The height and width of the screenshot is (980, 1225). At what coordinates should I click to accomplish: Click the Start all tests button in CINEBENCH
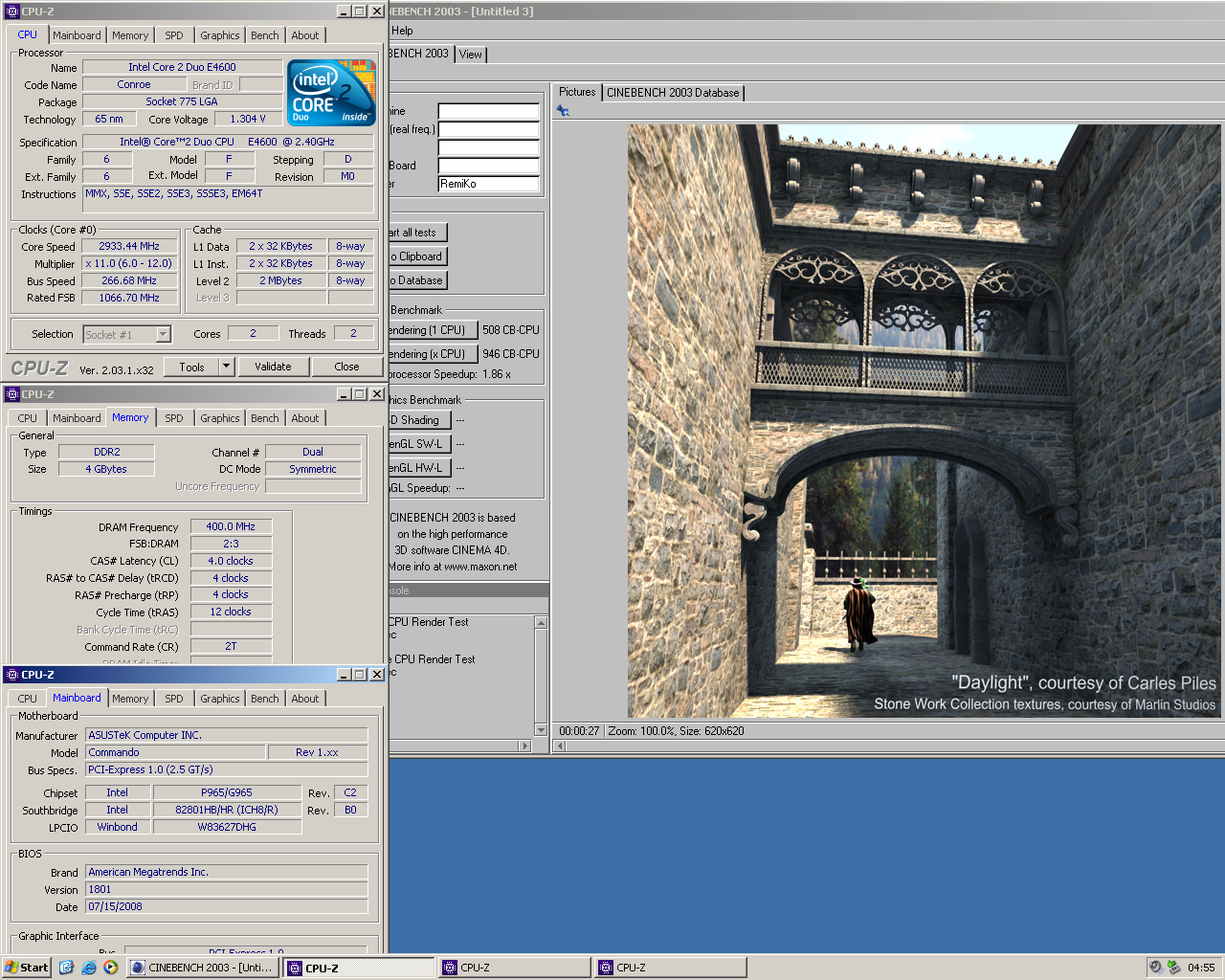[417, 233]
